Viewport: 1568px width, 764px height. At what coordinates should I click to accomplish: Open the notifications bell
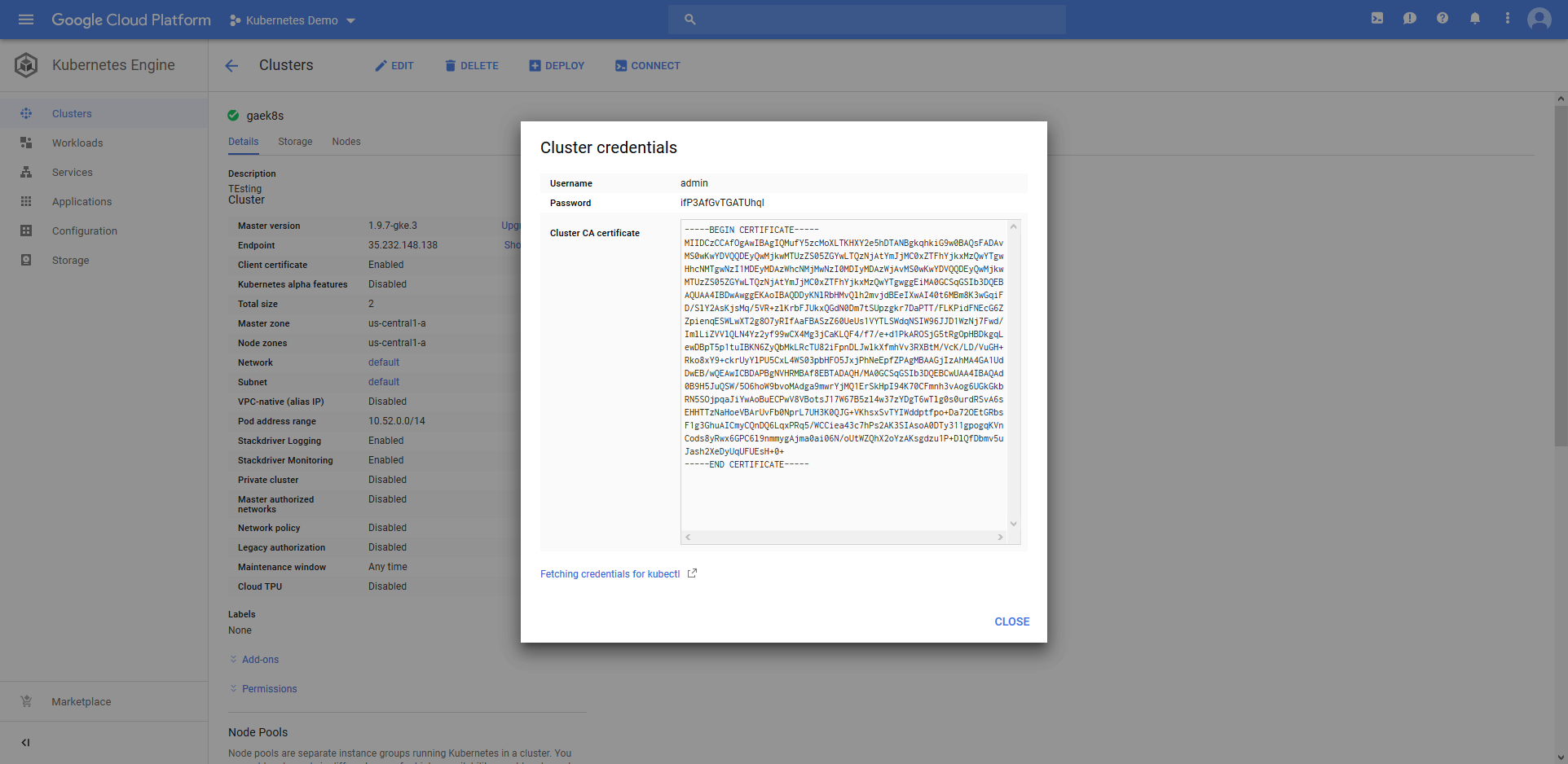pyautogui.click(x=1475, y=19)
